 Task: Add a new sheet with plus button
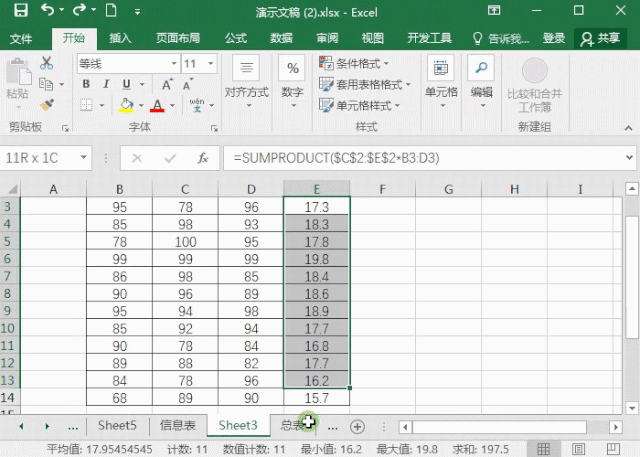pos(357,427)
